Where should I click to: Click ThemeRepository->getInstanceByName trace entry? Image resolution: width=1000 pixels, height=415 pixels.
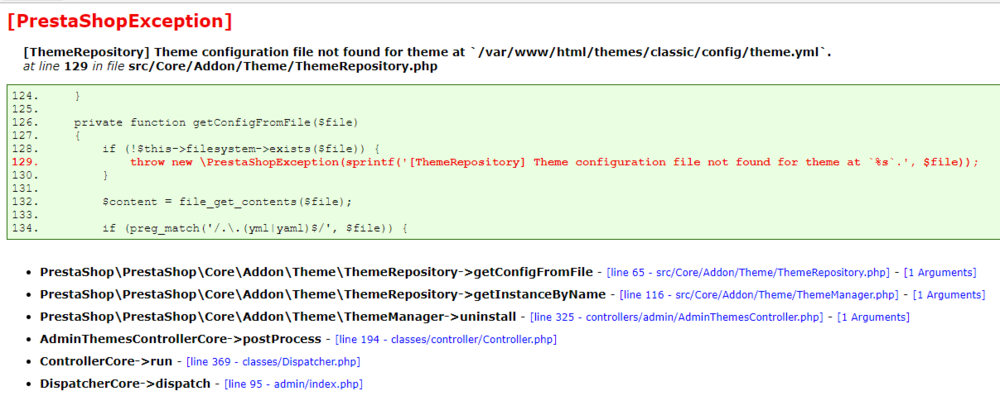(x=323, y=295)
